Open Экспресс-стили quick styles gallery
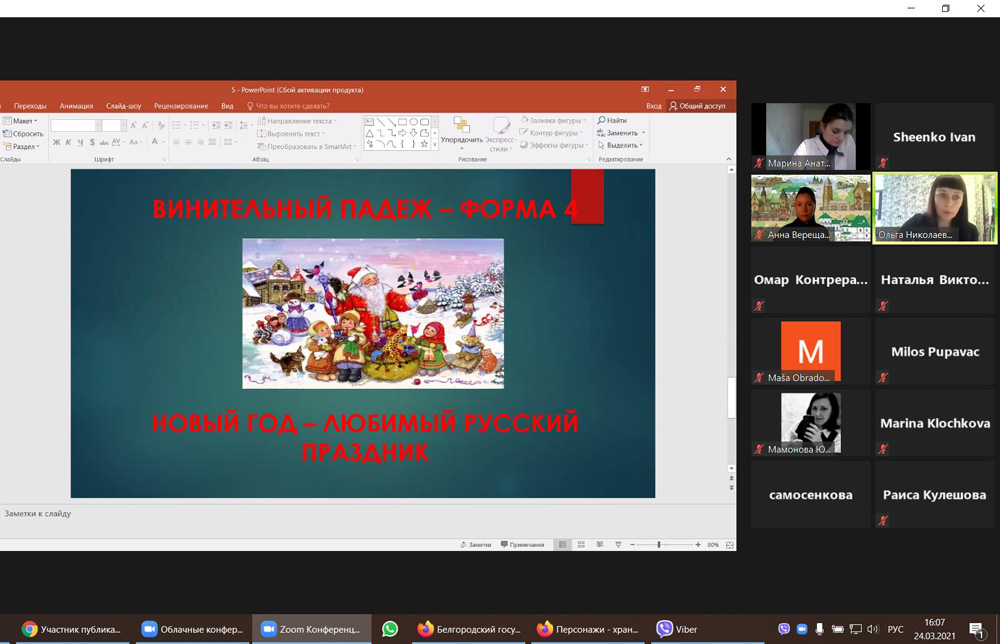This screenshot has width=1000, height=644. 500,132
